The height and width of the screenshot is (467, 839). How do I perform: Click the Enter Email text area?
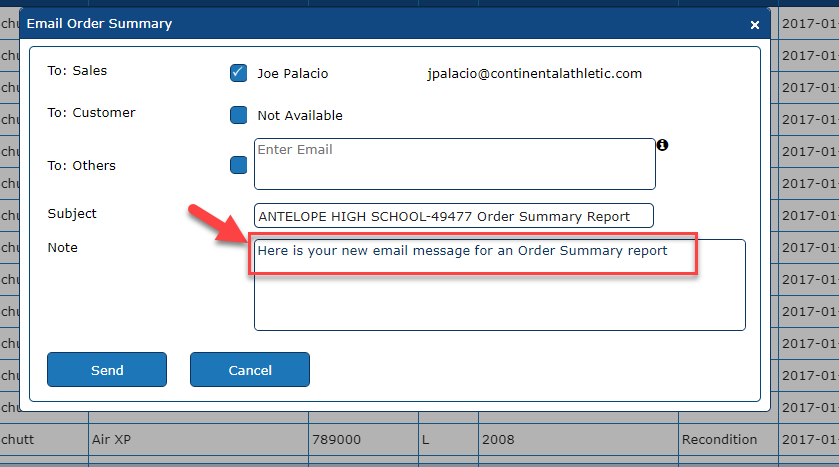tap(455, 164)
